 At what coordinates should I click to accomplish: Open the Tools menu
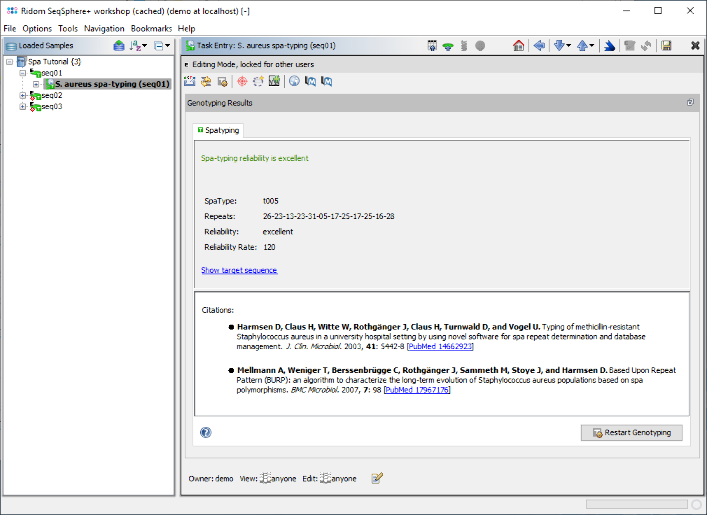pyautogui.click(x=67, y=28)
